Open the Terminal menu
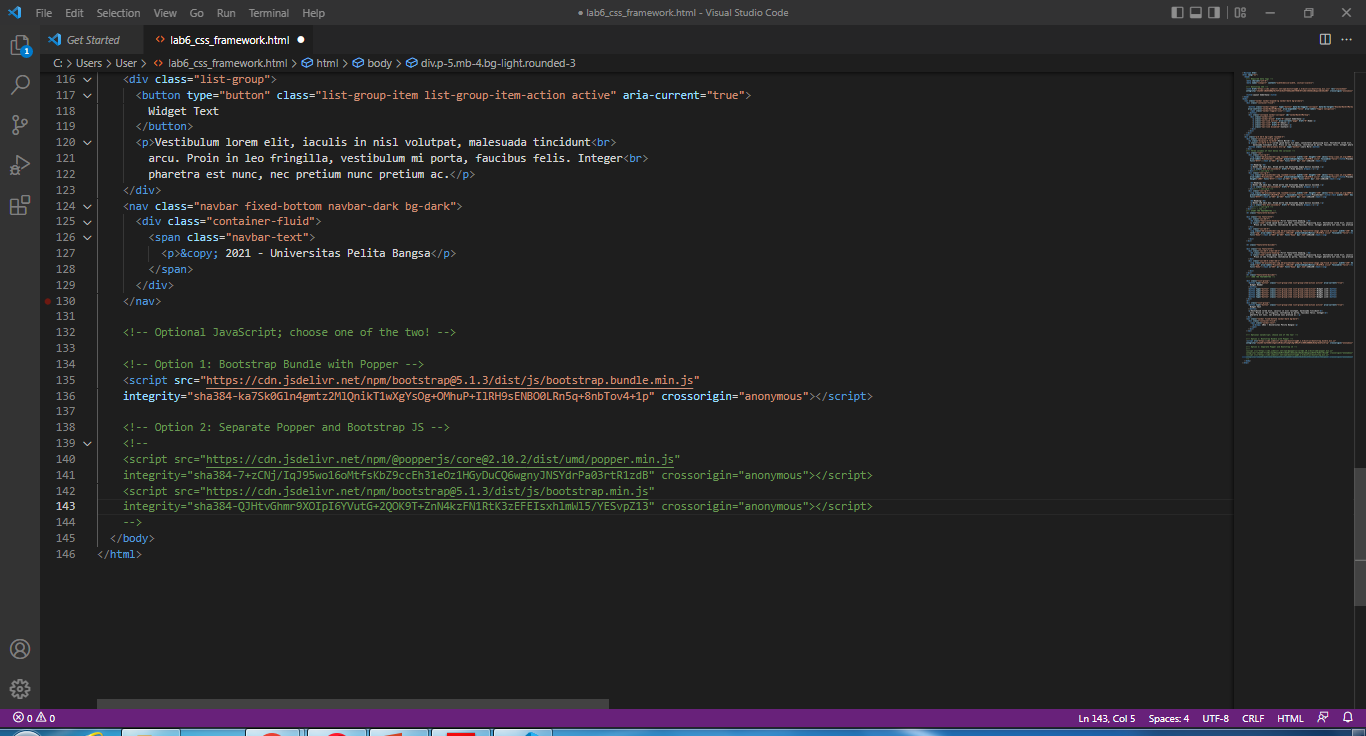Screen dimensions: 1366x736 [268, 13]
